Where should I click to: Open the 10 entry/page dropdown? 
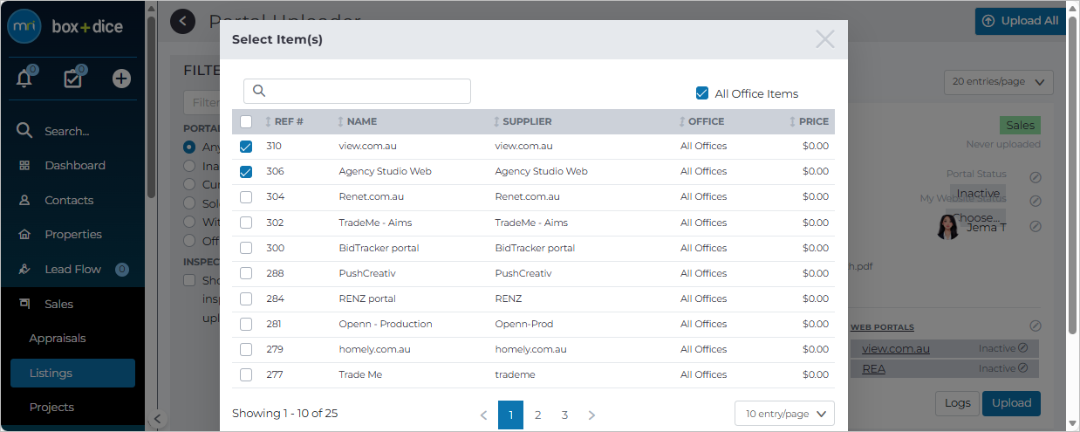point(785,414)
